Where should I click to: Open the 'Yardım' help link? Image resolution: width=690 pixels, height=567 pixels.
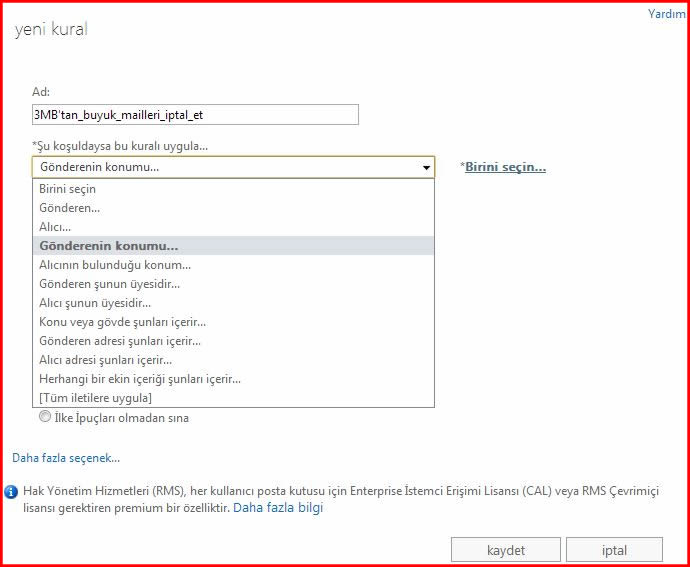point(666,14)
